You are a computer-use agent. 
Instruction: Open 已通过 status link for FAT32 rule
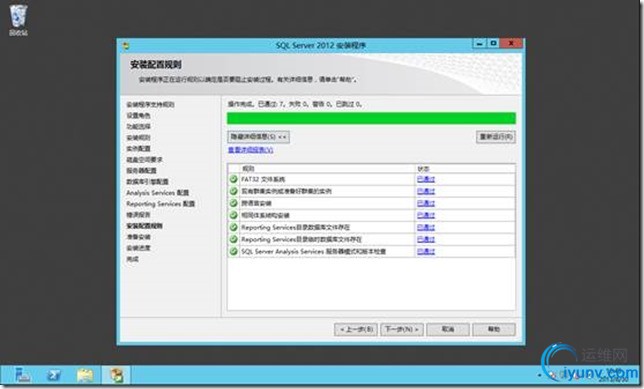[426, 180]
